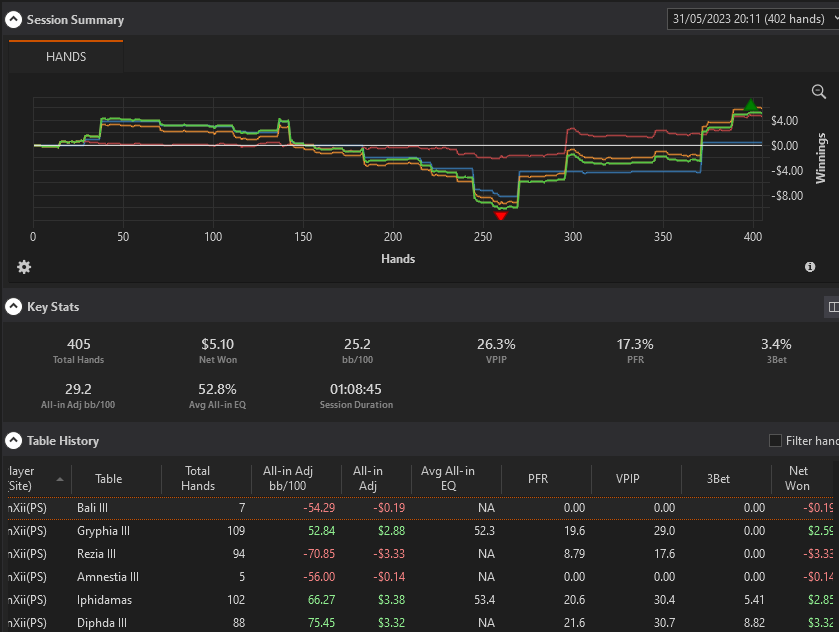Screen dimensions: 839x632
Task: Select the Bali III table row
Action: coord(421,508)
